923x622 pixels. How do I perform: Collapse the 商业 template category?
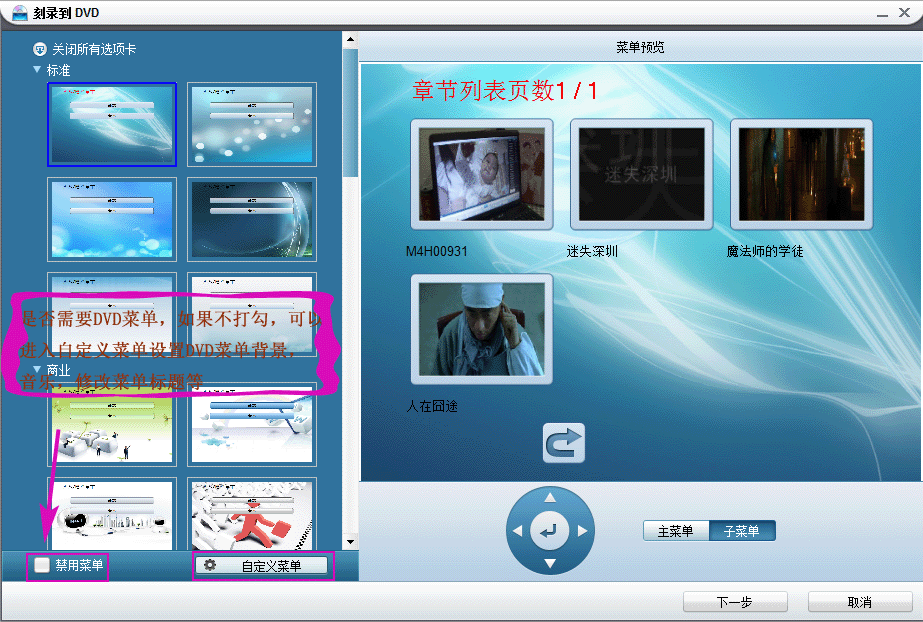click(x=37, y=369)
